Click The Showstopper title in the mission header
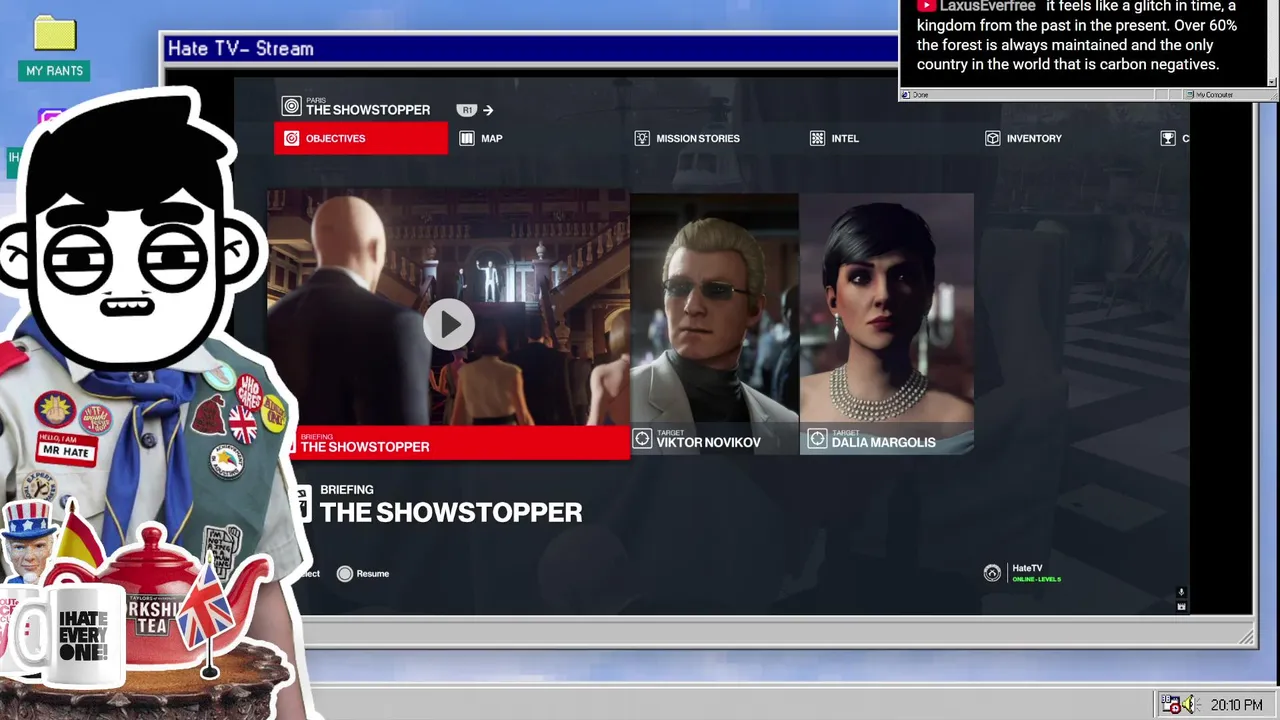Screen dimensions: 1280x720 [368, 110]
